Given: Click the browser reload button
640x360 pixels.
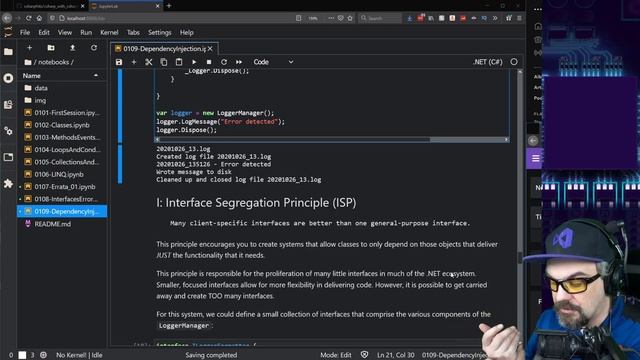Looking at the screenshot, I should (28, 18).
